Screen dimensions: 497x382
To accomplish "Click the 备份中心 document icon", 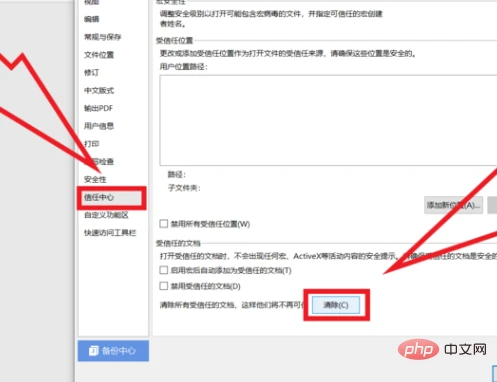I will coord(94,351).
